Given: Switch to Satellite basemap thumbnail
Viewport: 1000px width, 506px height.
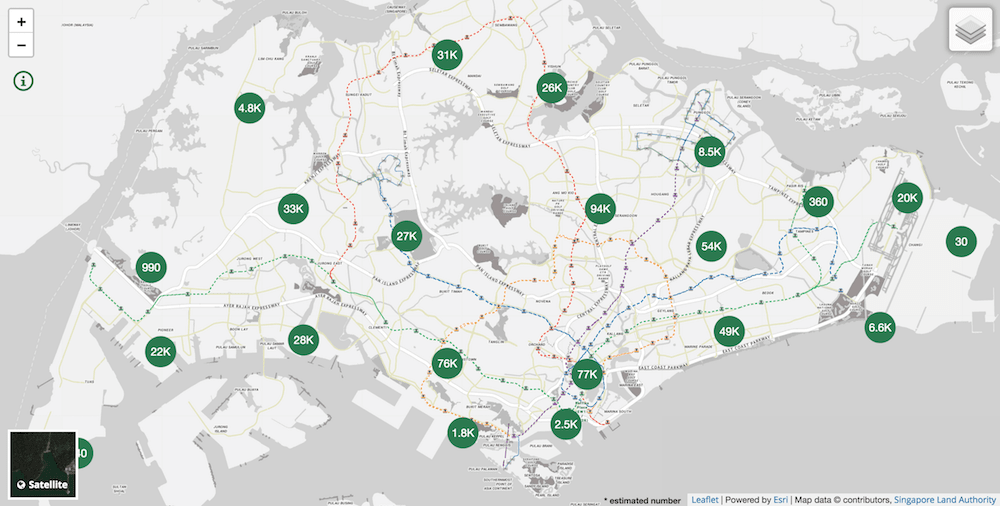Looking at the screenshot, I should click(x=42, y=464).
